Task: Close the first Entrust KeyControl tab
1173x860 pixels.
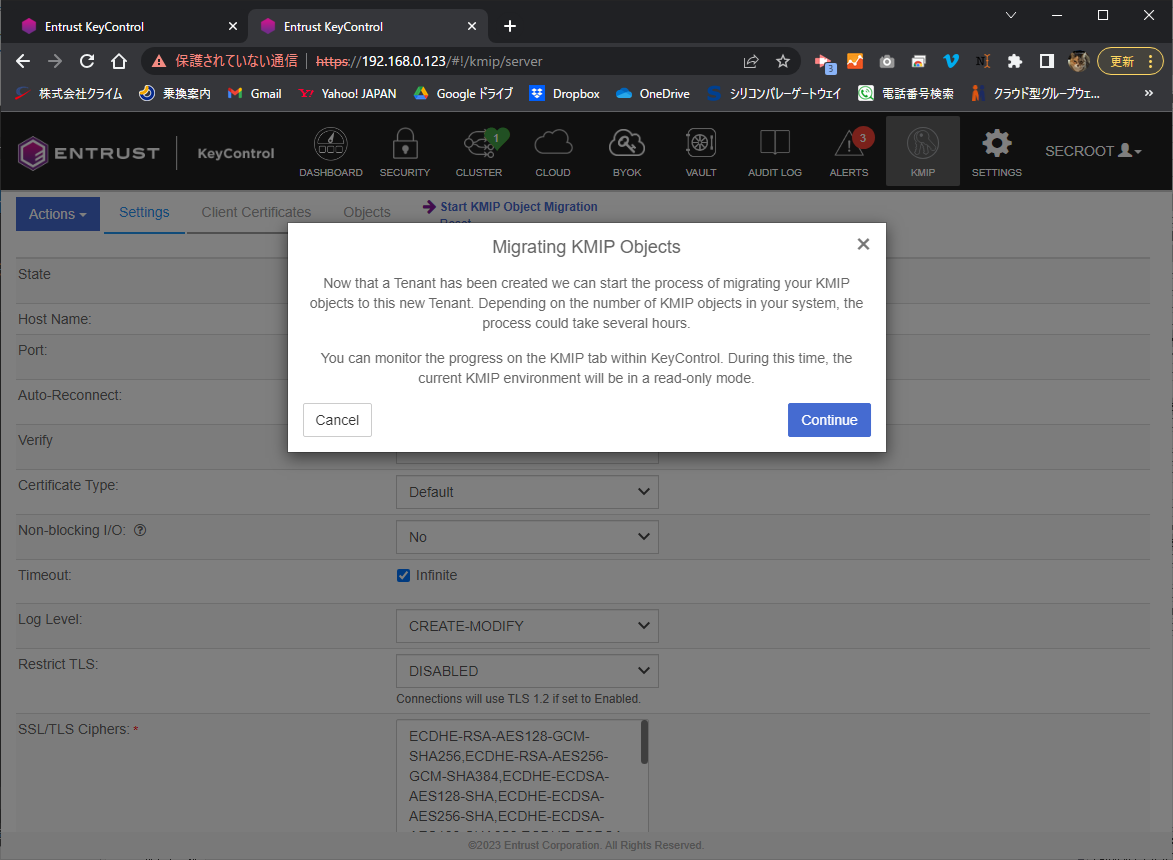Action: 233,26
